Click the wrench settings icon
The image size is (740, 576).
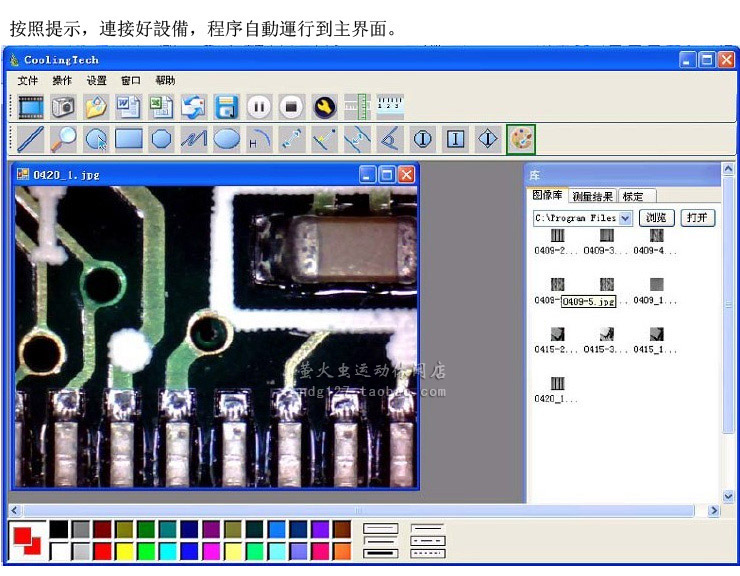tap(323, 106)
